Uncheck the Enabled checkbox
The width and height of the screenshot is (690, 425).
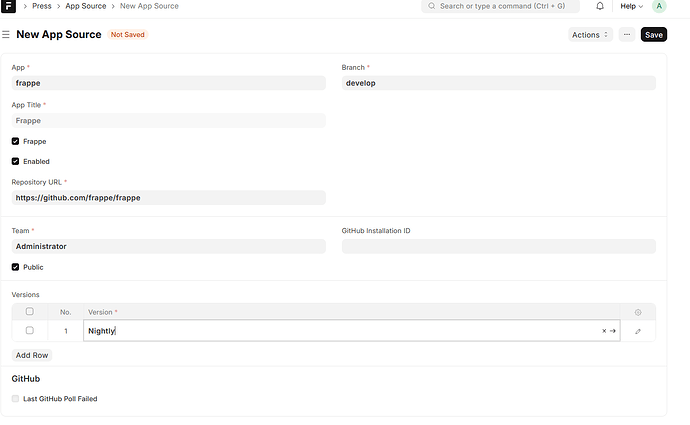[x=15, y=161]
